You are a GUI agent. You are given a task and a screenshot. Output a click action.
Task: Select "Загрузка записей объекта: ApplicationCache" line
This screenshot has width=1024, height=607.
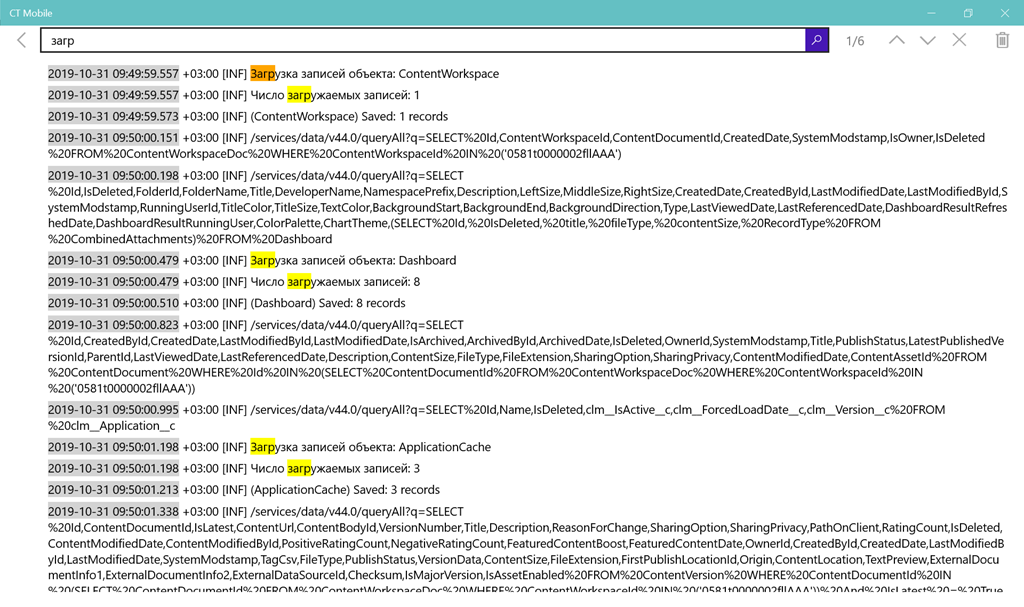[x=370, y=447]
